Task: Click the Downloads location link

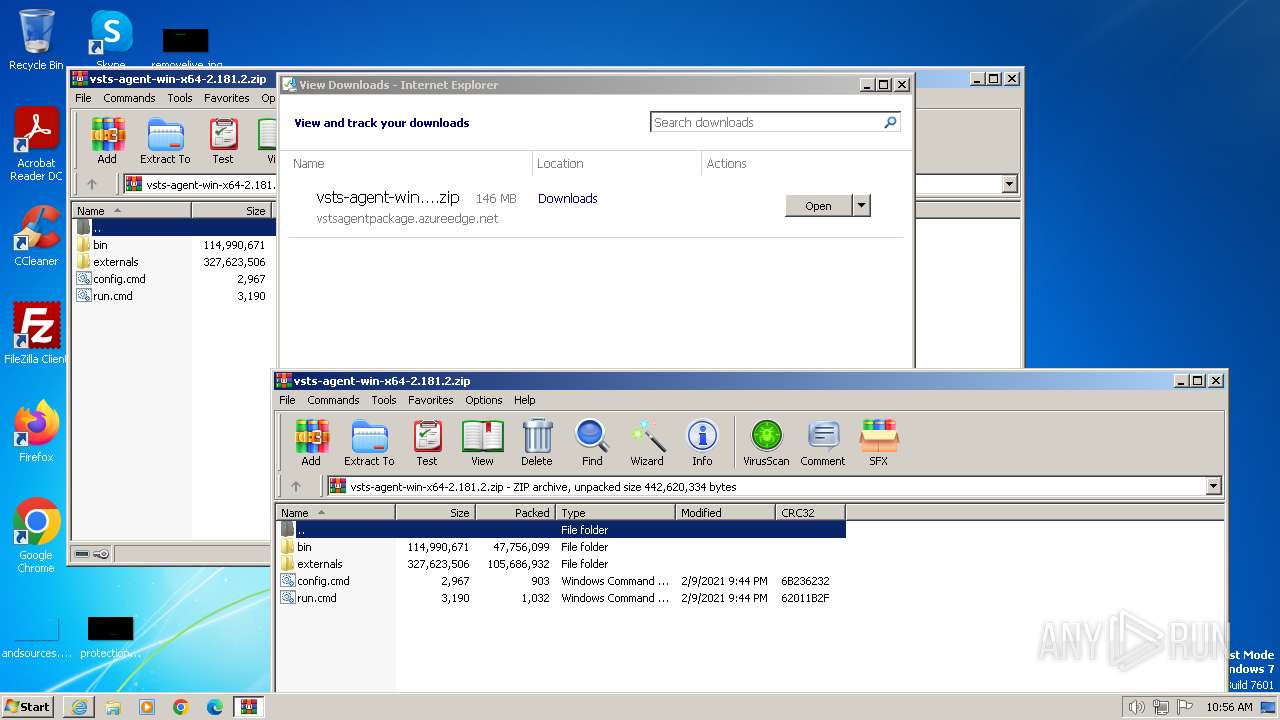Action: click(x=567, y=198)
